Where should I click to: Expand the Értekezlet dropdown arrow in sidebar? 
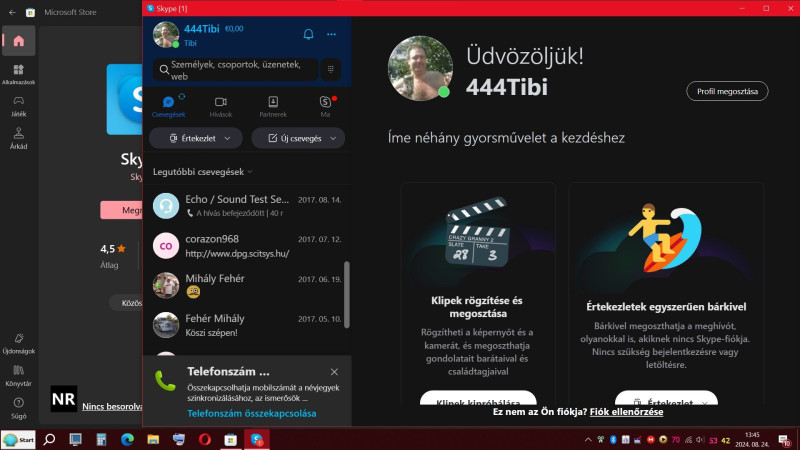pyautogui.click(x=228, y=138)
